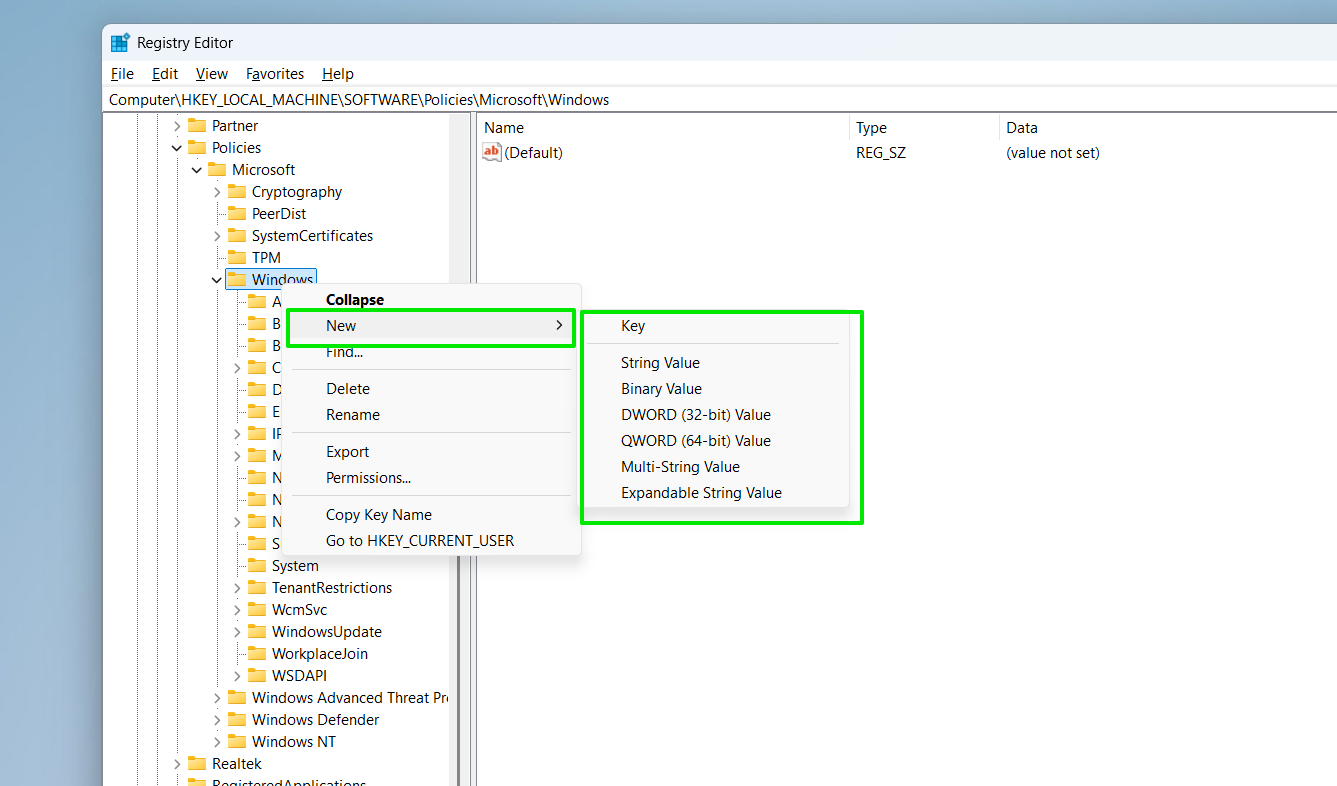
Task: Click the Microsoft folder icon
Action: tap(217, 170)
